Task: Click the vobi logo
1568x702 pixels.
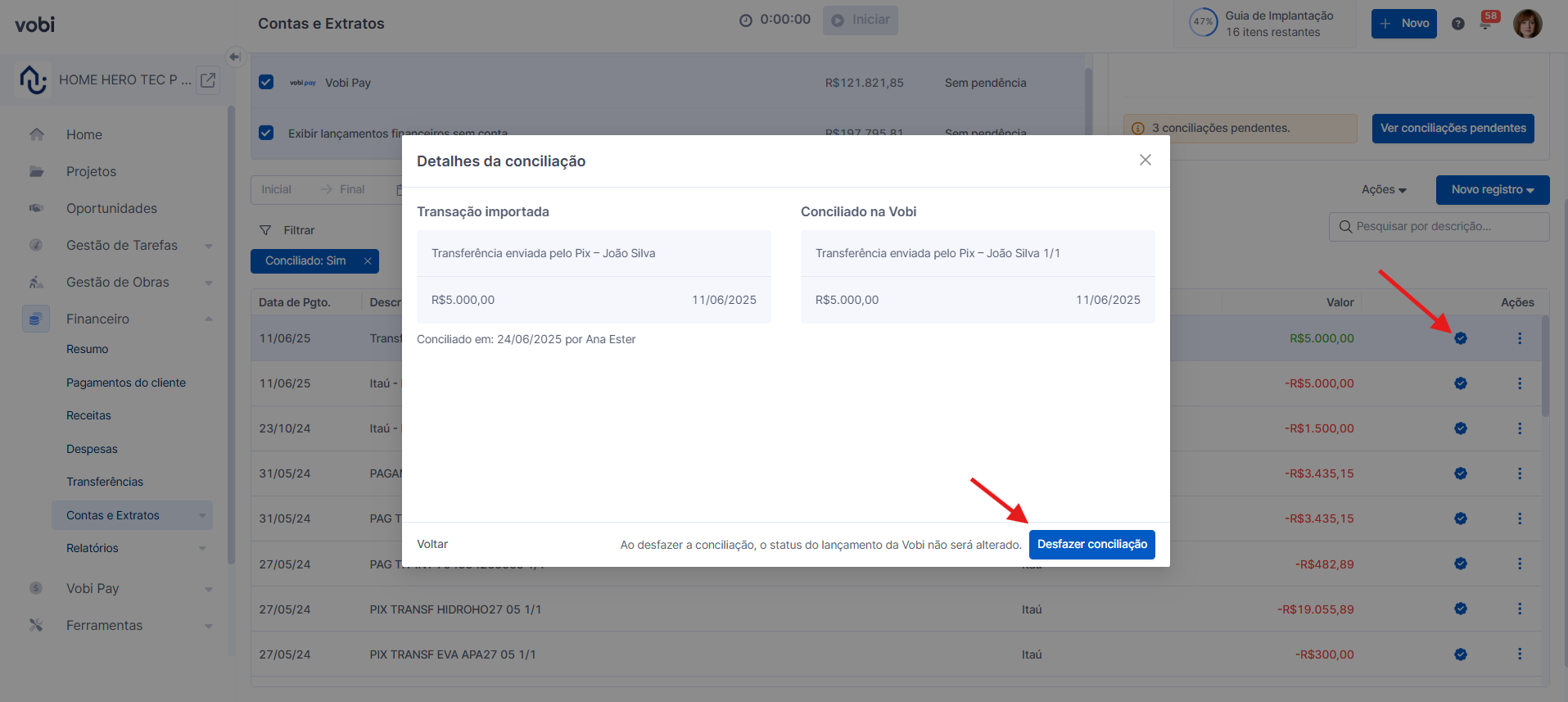Action: pos(35,25)
